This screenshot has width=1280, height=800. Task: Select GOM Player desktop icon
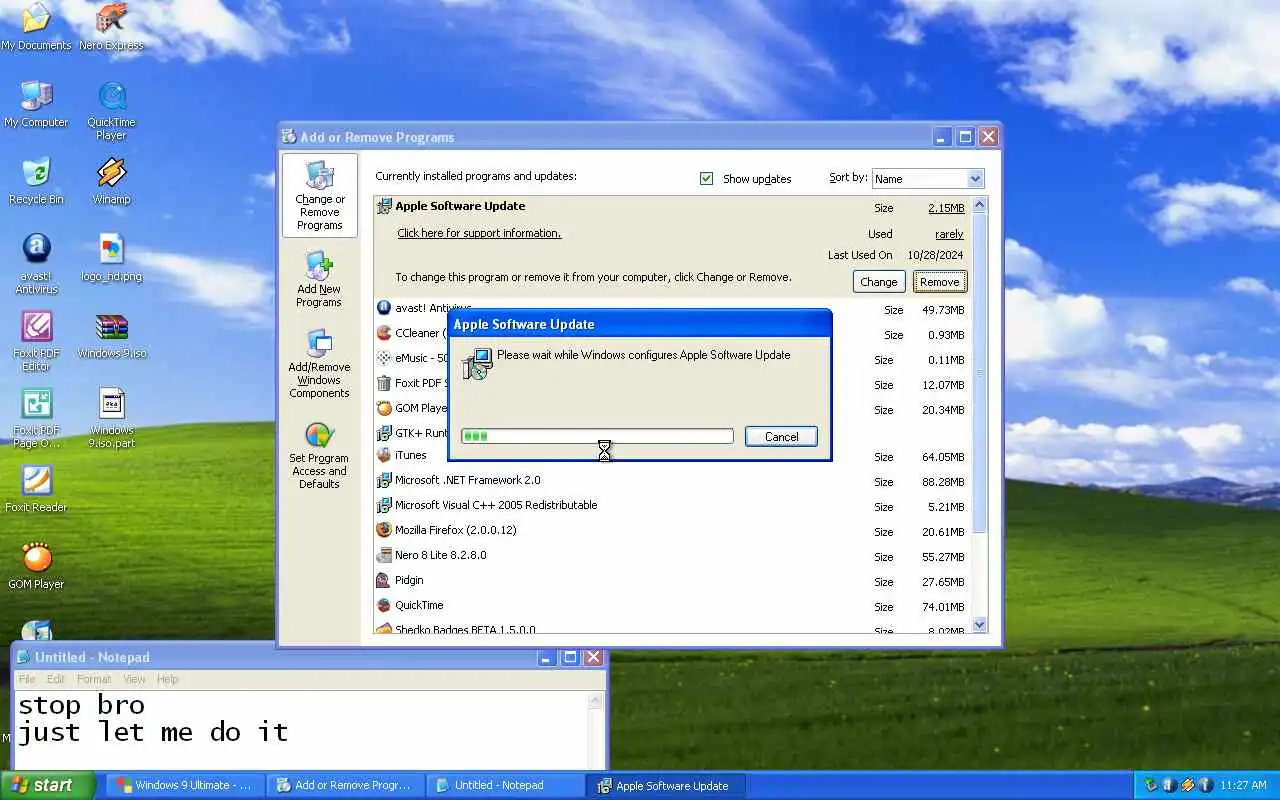[36, 566]
